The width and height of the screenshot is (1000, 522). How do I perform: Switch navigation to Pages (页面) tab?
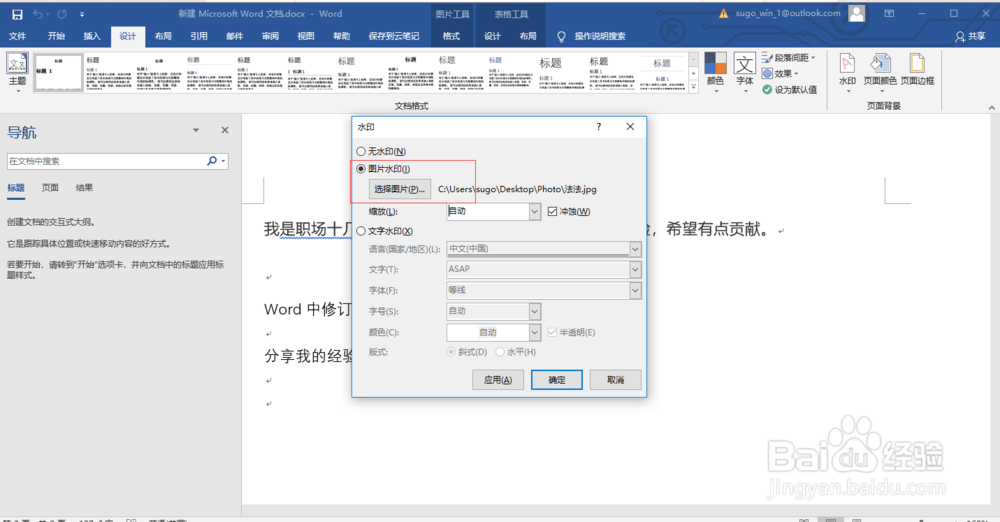point(50,188)
